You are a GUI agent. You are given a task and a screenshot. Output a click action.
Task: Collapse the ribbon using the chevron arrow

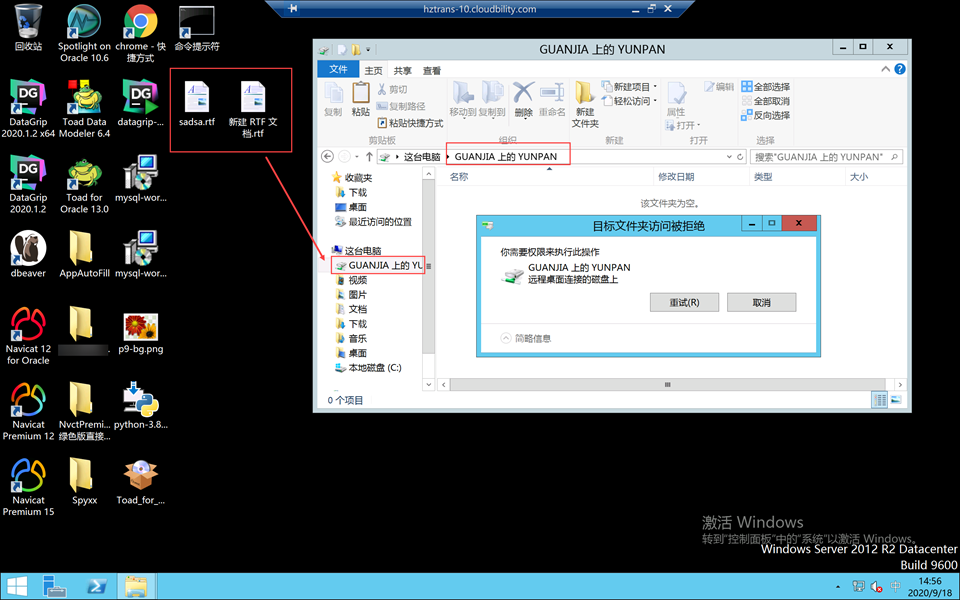(x=885, y=70)
